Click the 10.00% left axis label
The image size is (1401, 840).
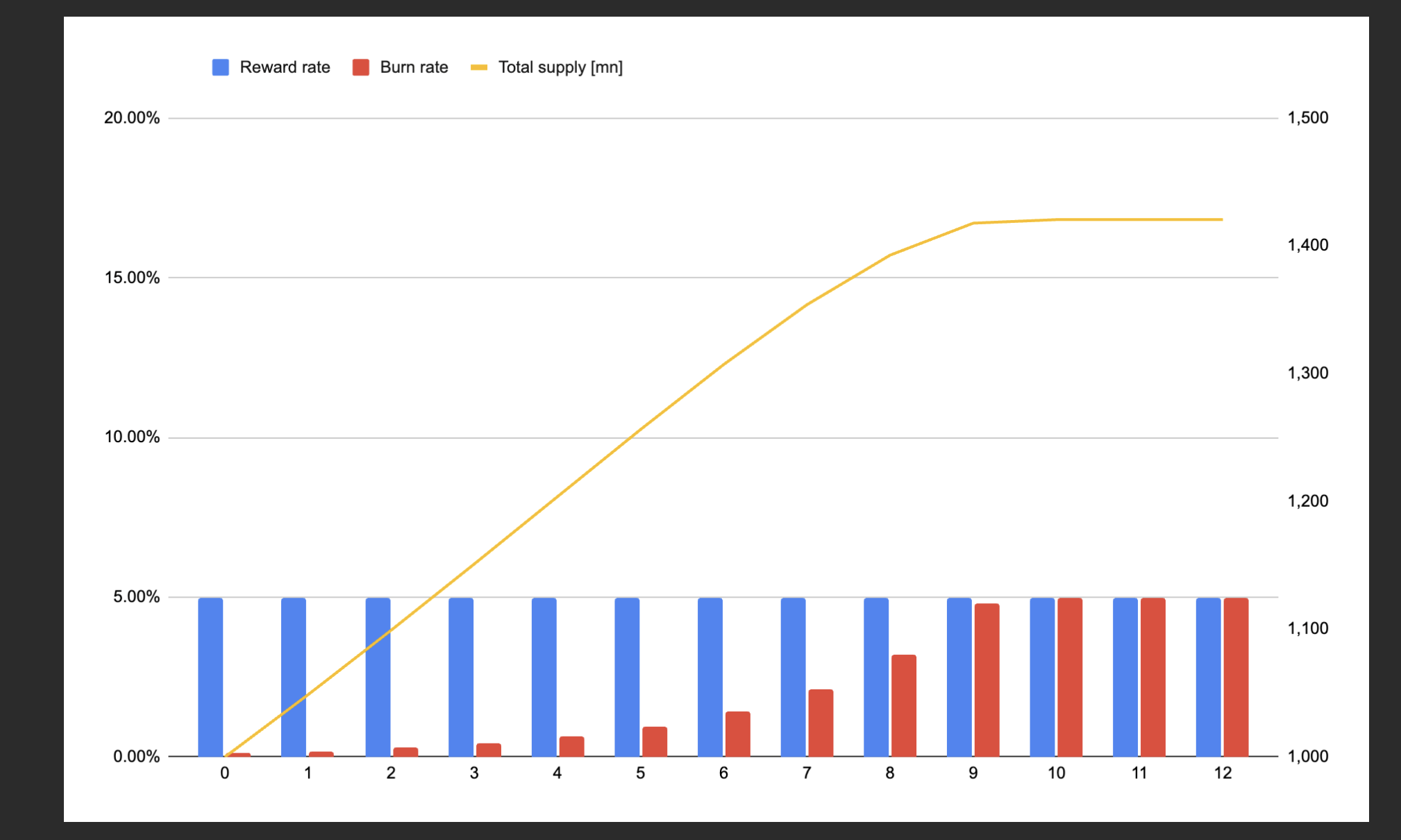coord(132,437)
